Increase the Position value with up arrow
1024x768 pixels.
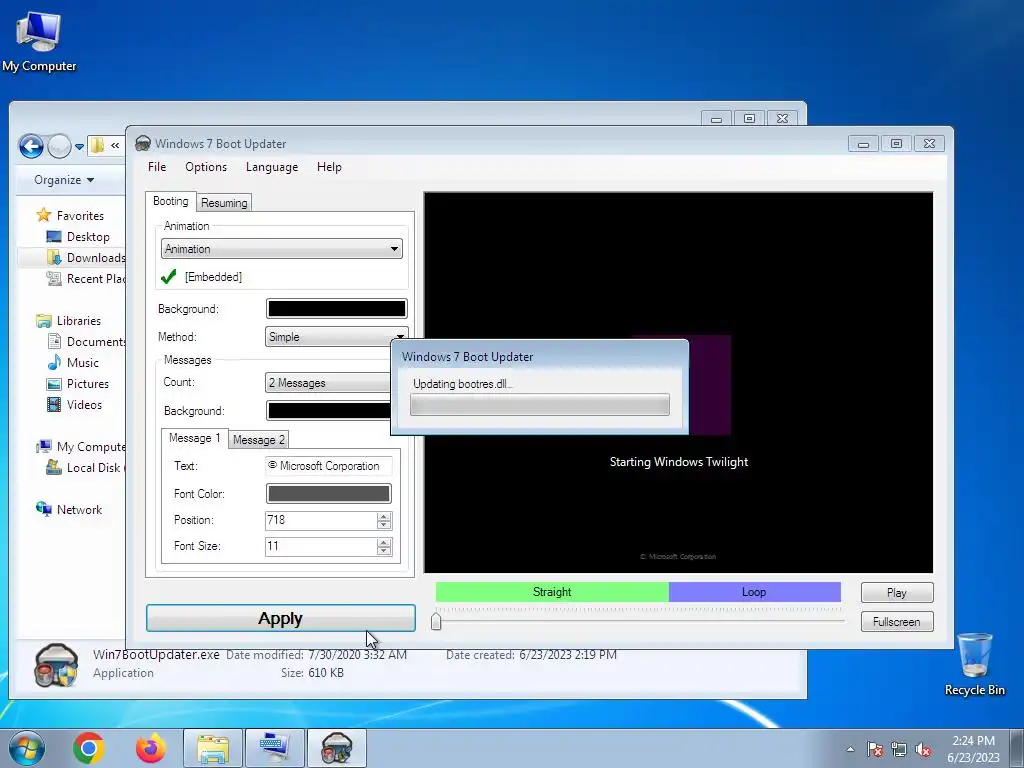click(384, 517)
